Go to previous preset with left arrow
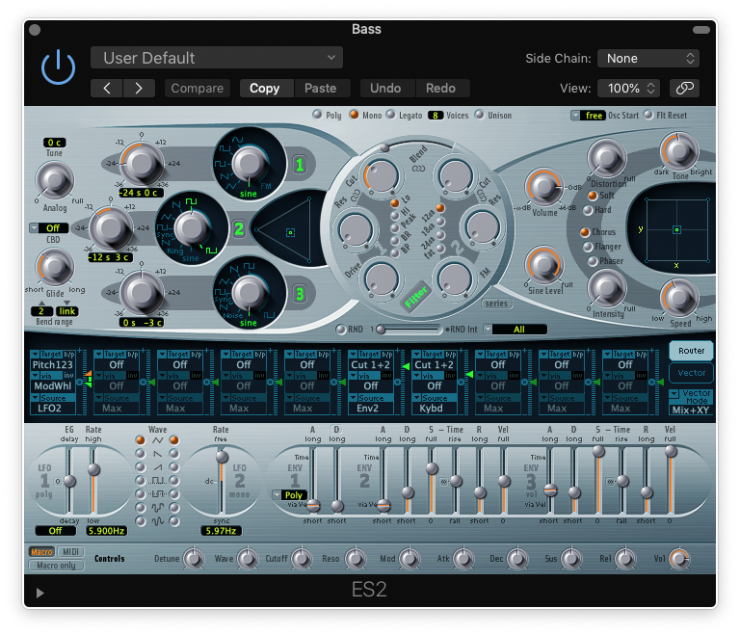Image resolution: width=740 pixels, height=635 pixels. tap(107, 88)
